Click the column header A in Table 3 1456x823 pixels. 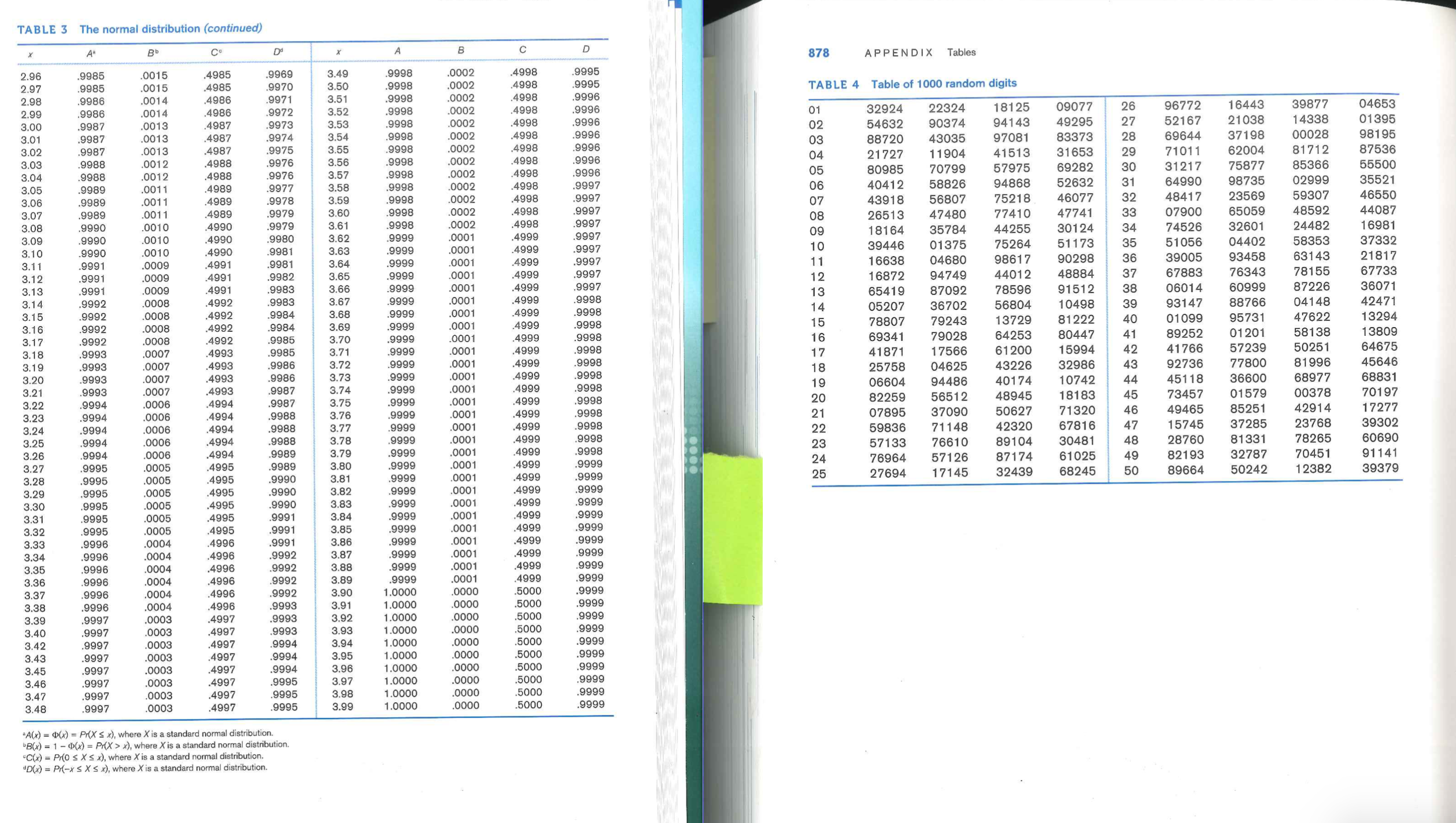click(90, 53)
